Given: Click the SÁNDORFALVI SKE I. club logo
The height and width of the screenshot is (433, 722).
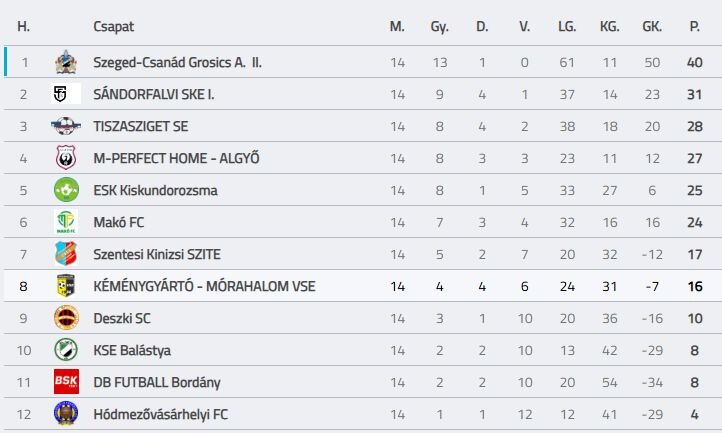Looking at the screenshot, I should click(66, 94).
